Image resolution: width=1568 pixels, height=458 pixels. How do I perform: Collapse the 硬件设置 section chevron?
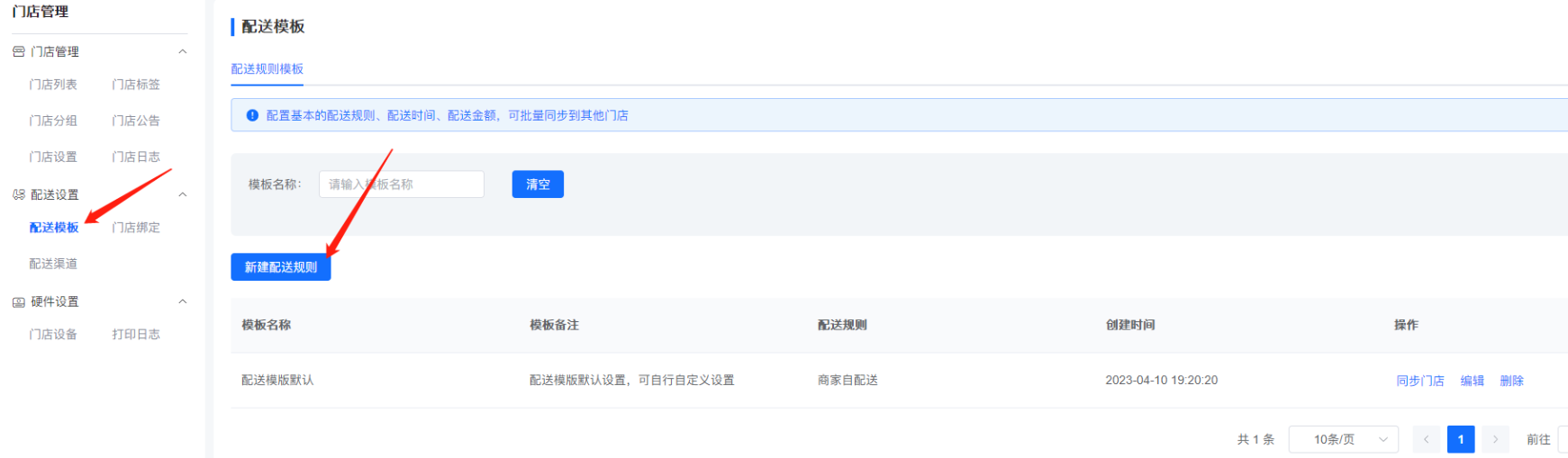coord(183,301)
